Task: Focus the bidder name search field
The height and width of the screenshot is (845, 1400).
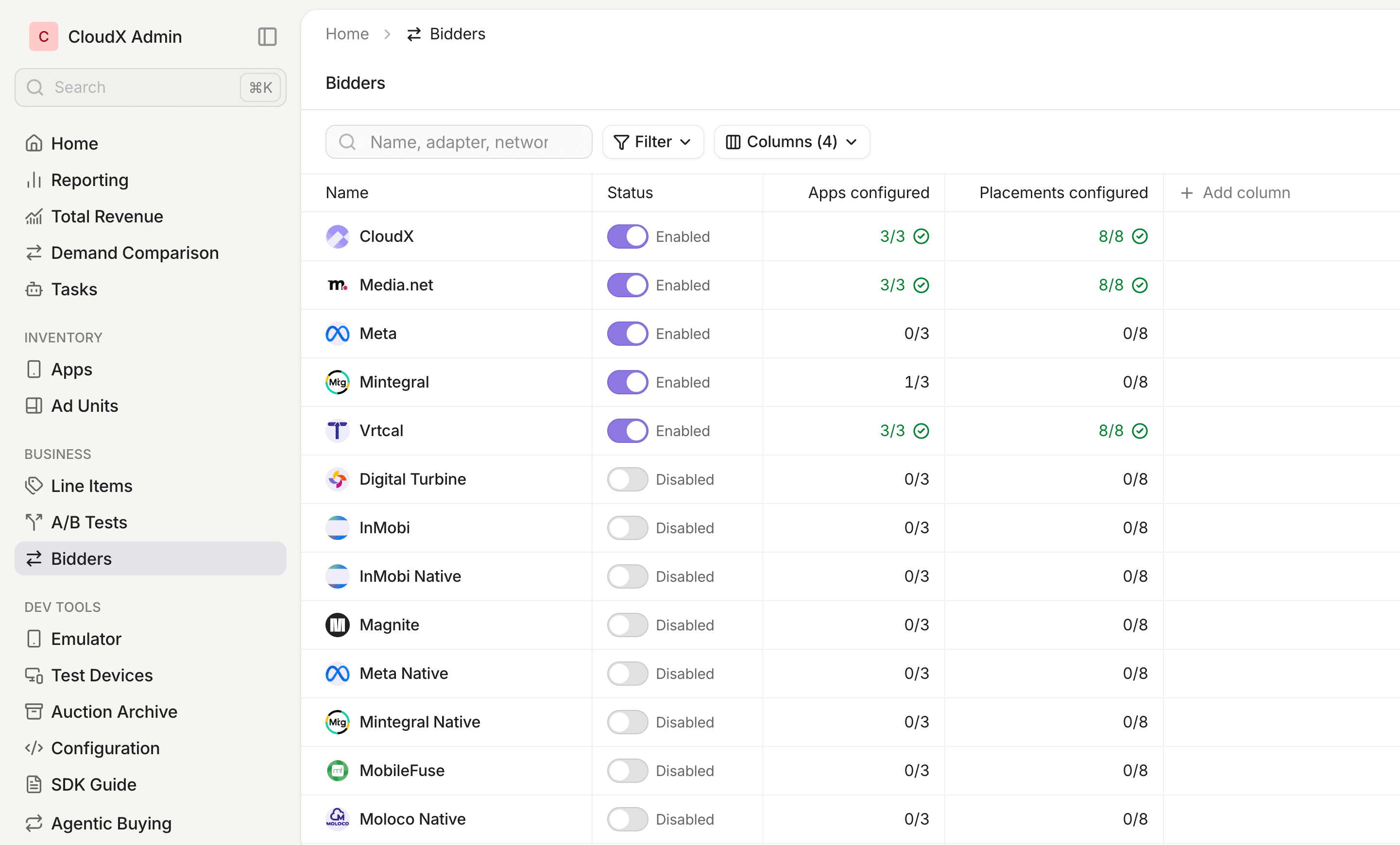Action: 459,142
